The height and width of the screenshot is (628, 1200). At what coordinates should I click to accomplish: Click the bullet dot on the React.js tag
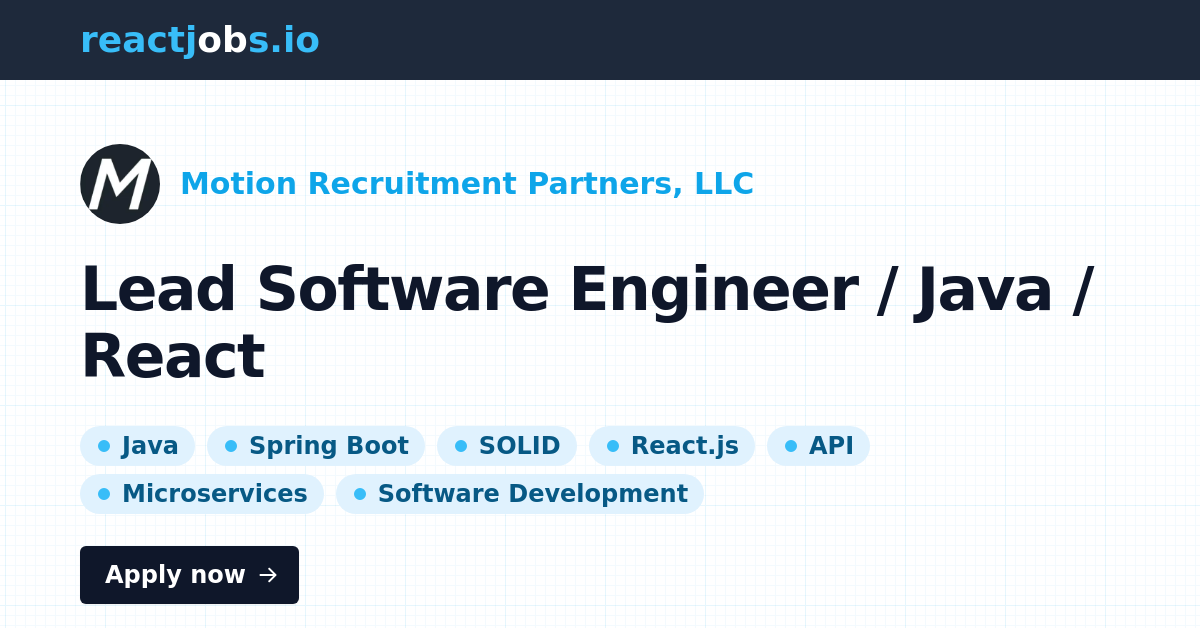[x=614, y=445]
